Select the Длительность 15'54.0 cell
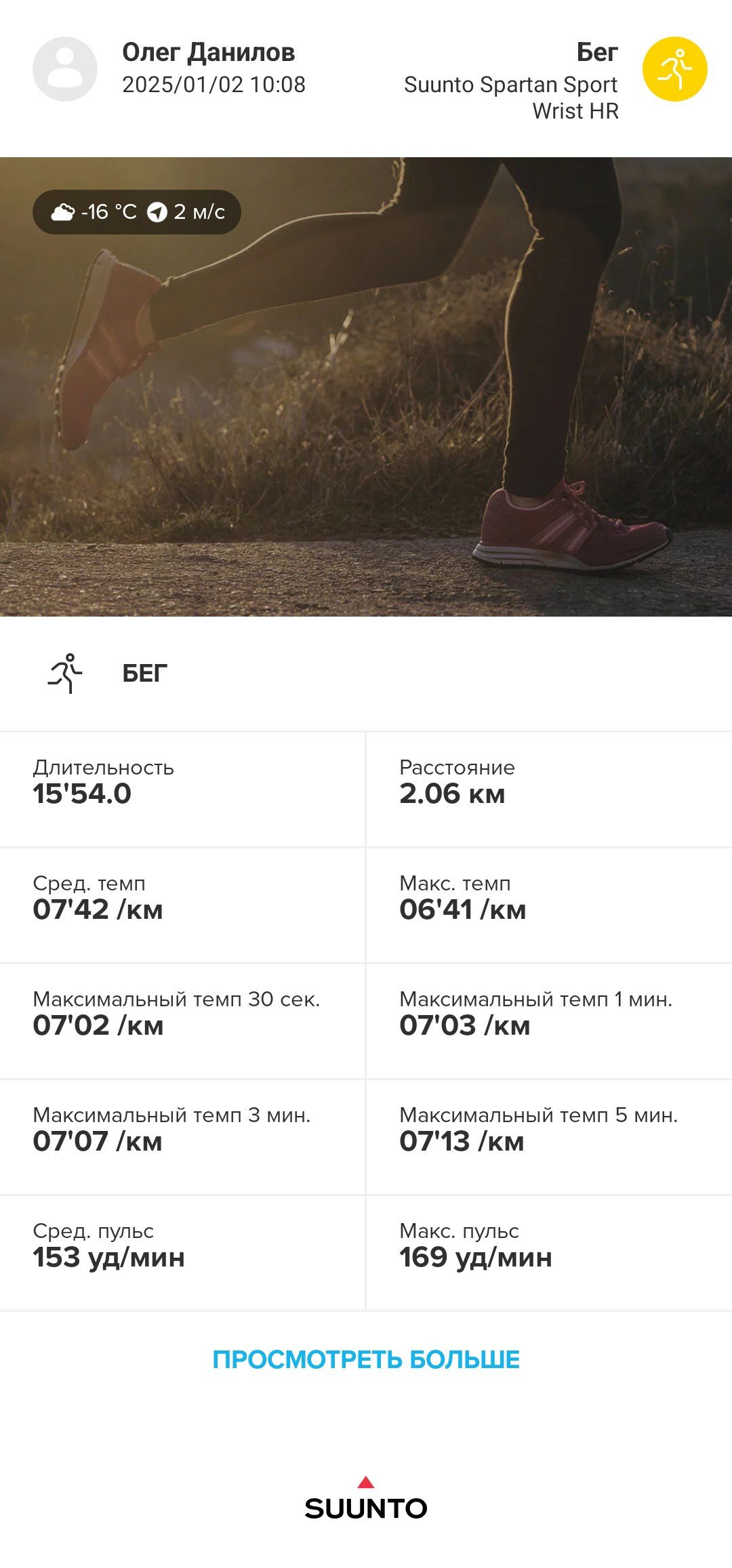This screenshot has height=1568, width=732. coord(182,789)
